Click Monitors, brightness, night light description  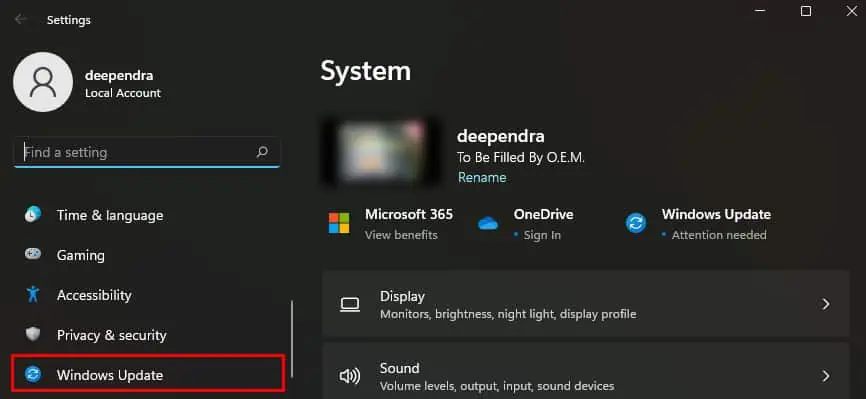[508, 314]
